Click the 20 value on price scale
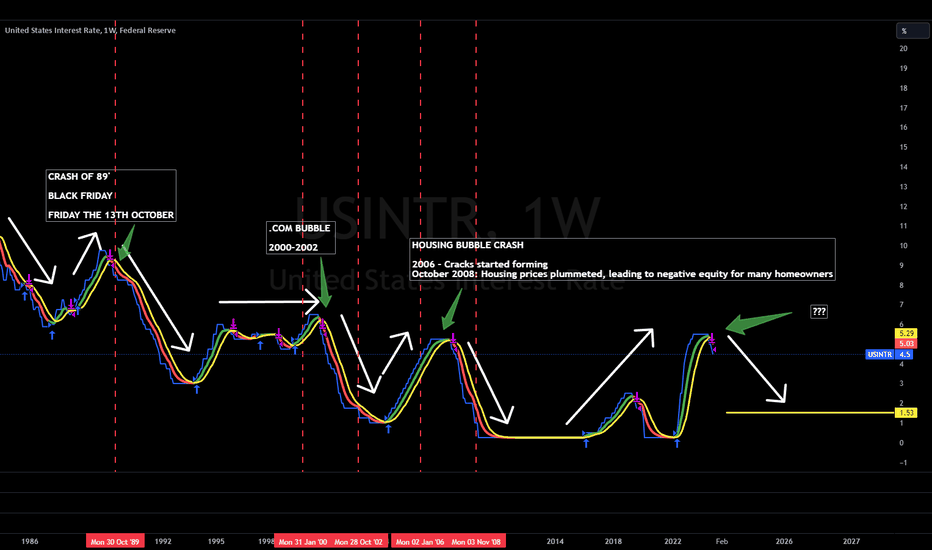This screenshot has height=550, width=932. coord(903,49)
